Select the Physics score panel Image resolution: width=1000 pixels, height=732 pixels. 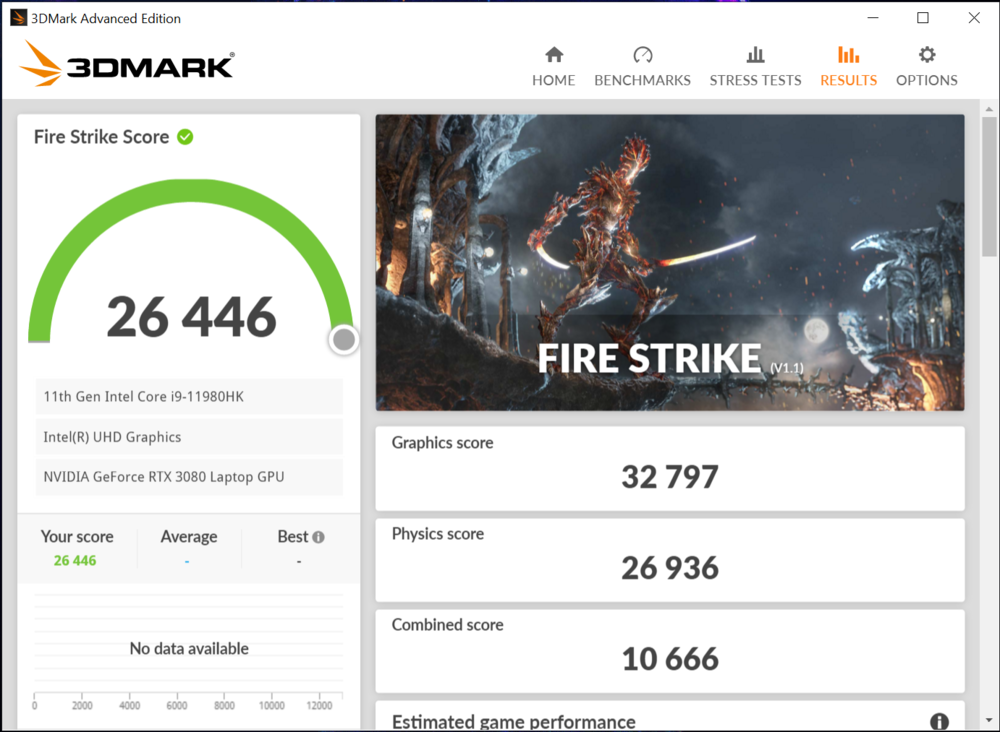tap(670, 559)
